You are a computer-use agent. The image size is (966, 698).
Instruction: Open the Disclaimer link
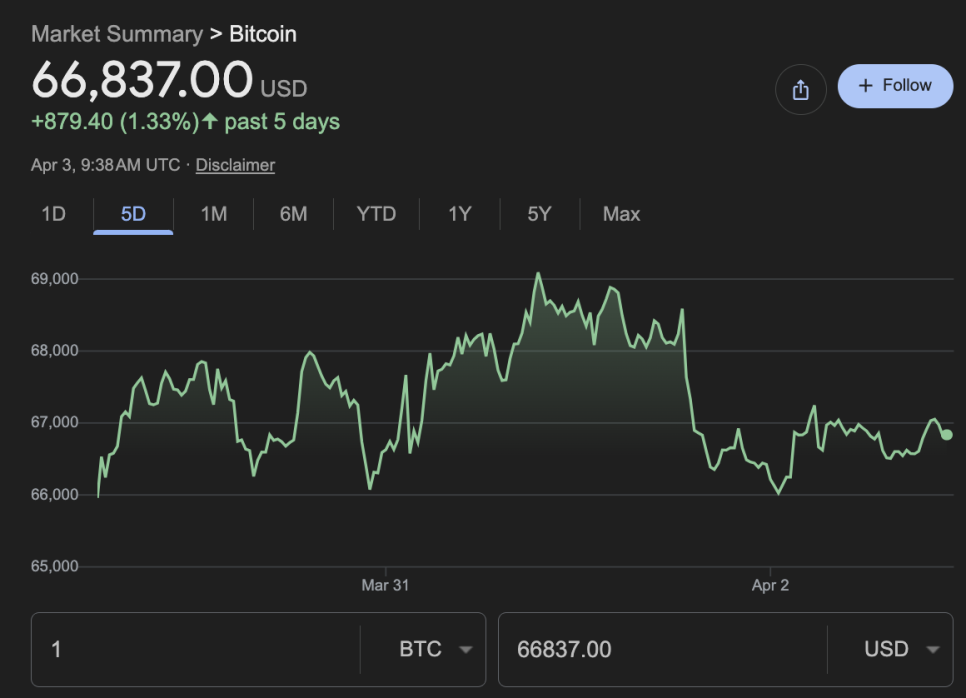[235, 165]
